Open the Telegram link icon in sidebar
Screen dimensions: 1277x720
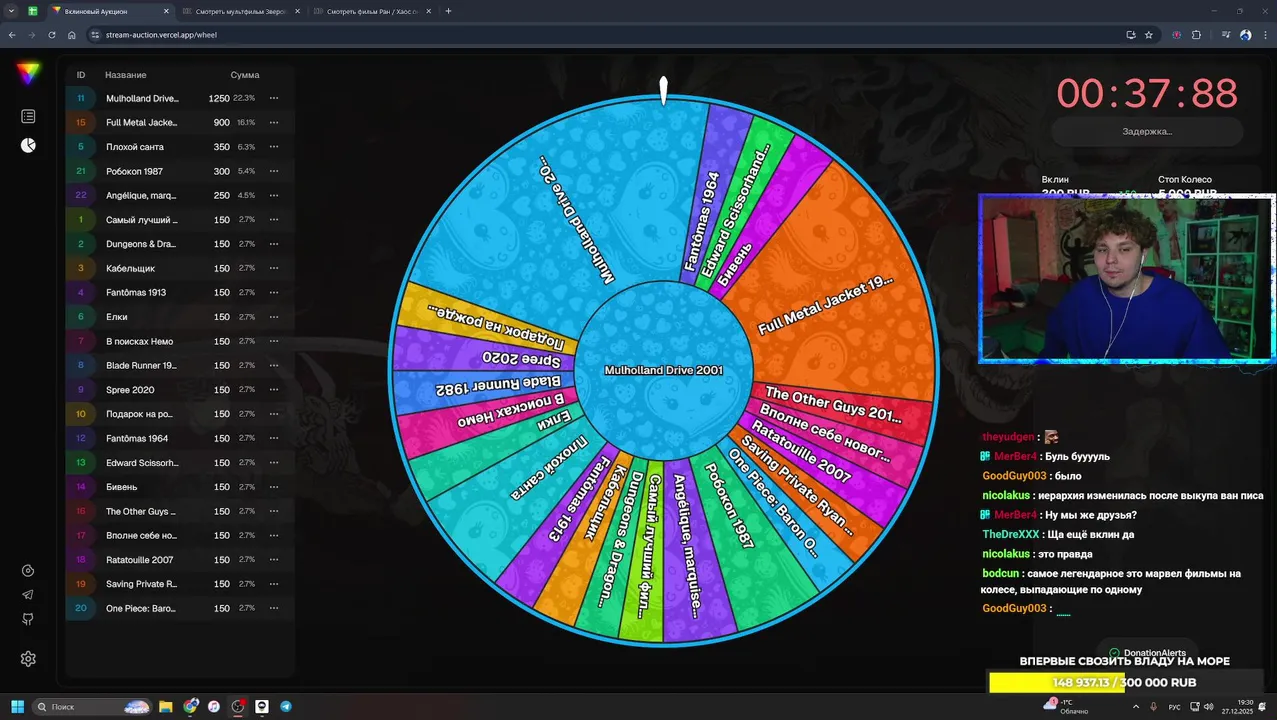click(28, 594)
